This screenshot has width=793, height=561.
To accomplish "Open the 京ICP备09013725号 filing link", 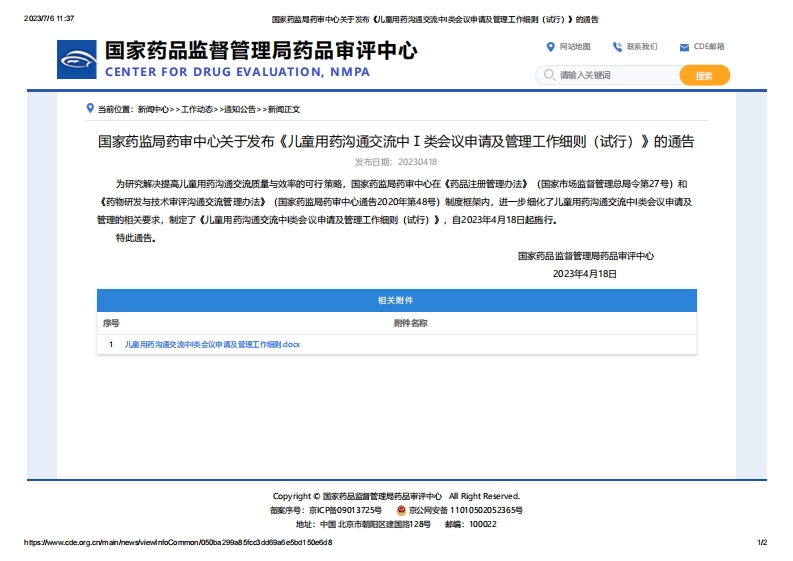I will pyautogui.click(x=345, y=510).
